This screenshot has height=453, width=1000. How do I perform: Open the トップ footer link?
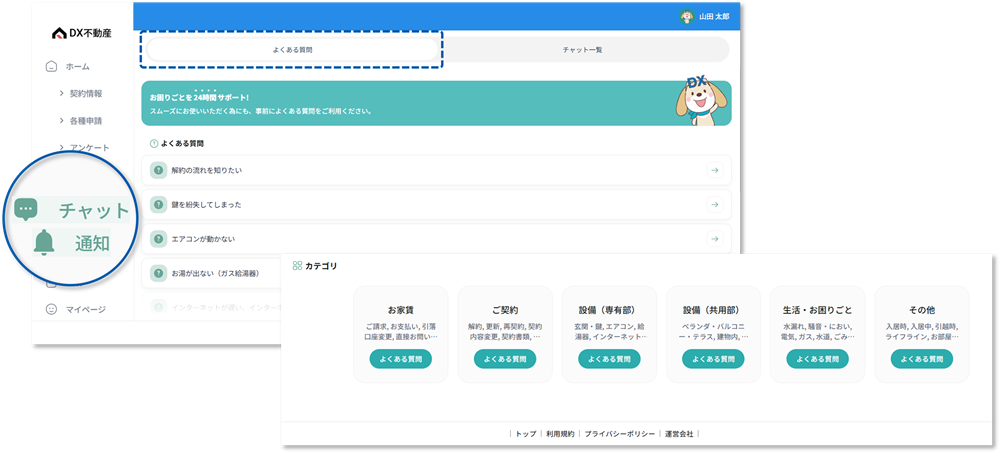click(526, 434)
